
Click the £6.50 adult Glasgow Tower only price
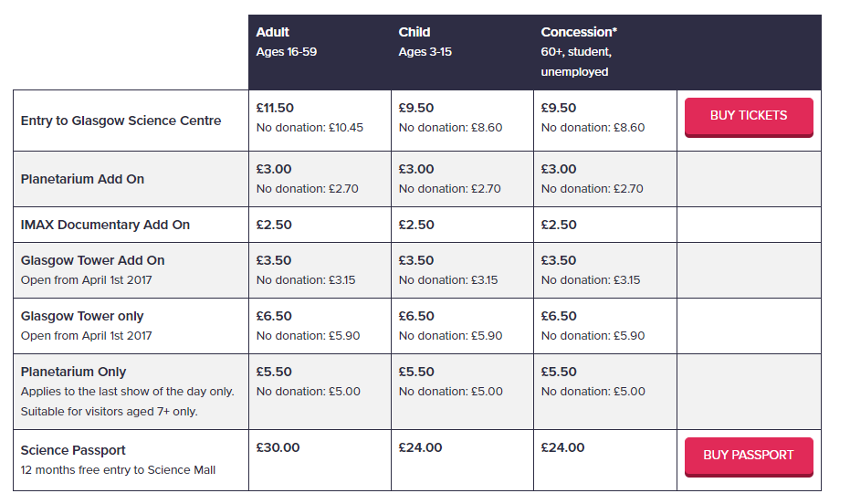(274, 316)
